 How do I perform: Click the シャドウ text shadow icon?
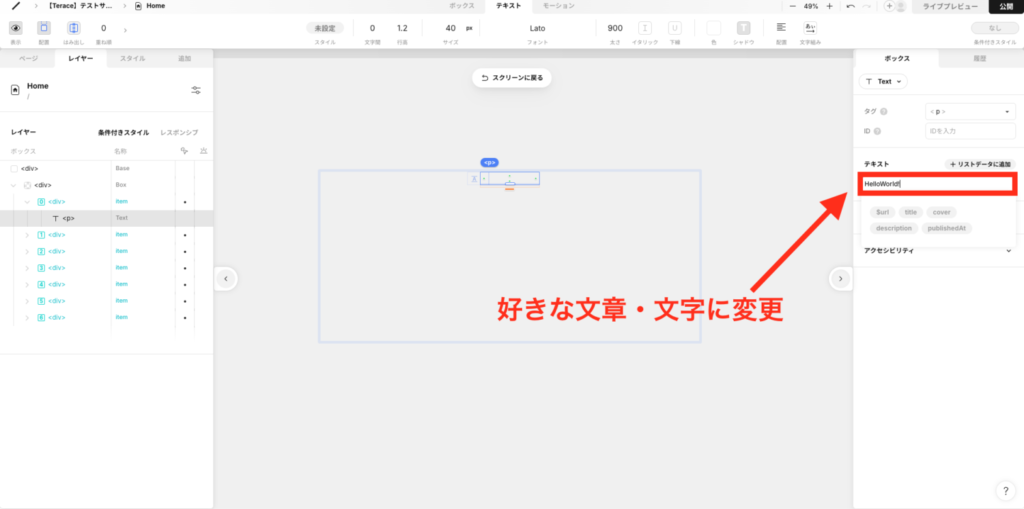click(x=743, y=28)
